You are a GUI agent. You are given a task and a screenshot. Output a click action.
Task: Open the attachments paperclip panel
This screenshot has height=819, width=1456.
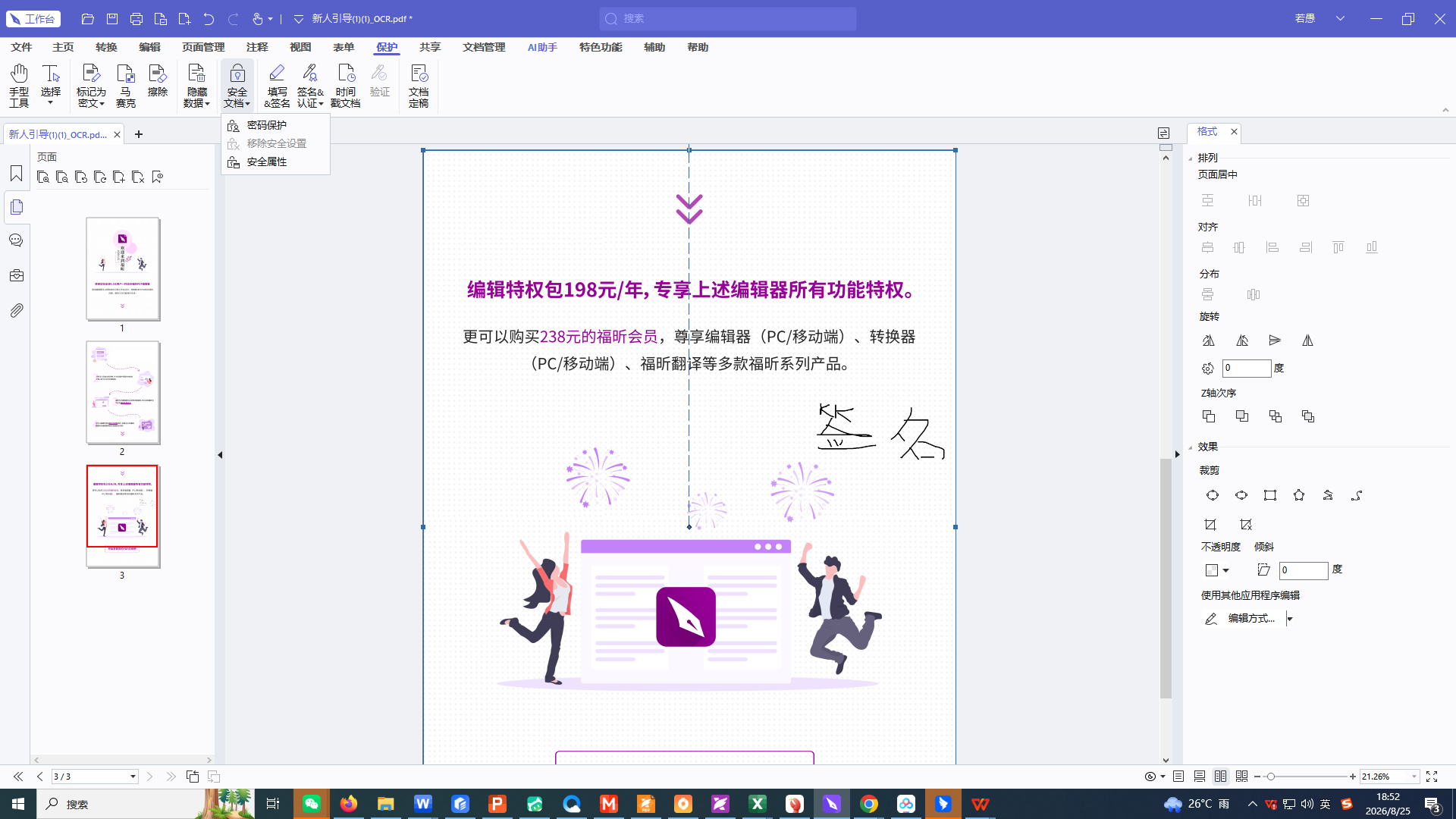(16, 310)
